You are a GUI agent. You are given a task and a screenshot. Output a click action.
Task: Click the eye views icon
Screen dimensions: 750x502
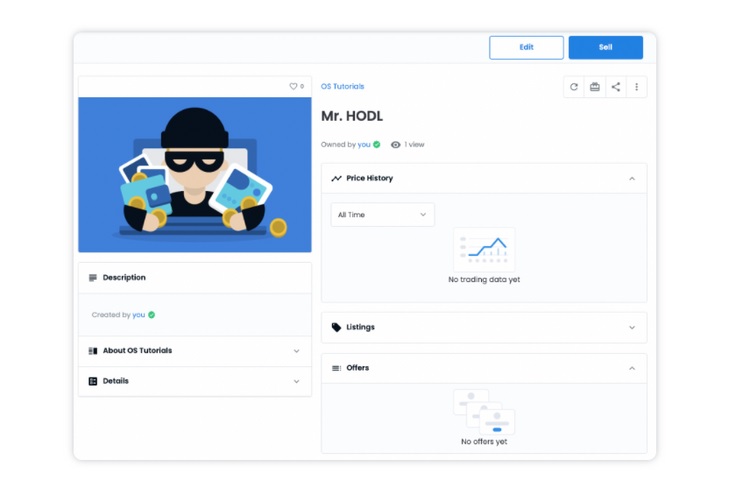pyautogui.click(x=396, y=145)
